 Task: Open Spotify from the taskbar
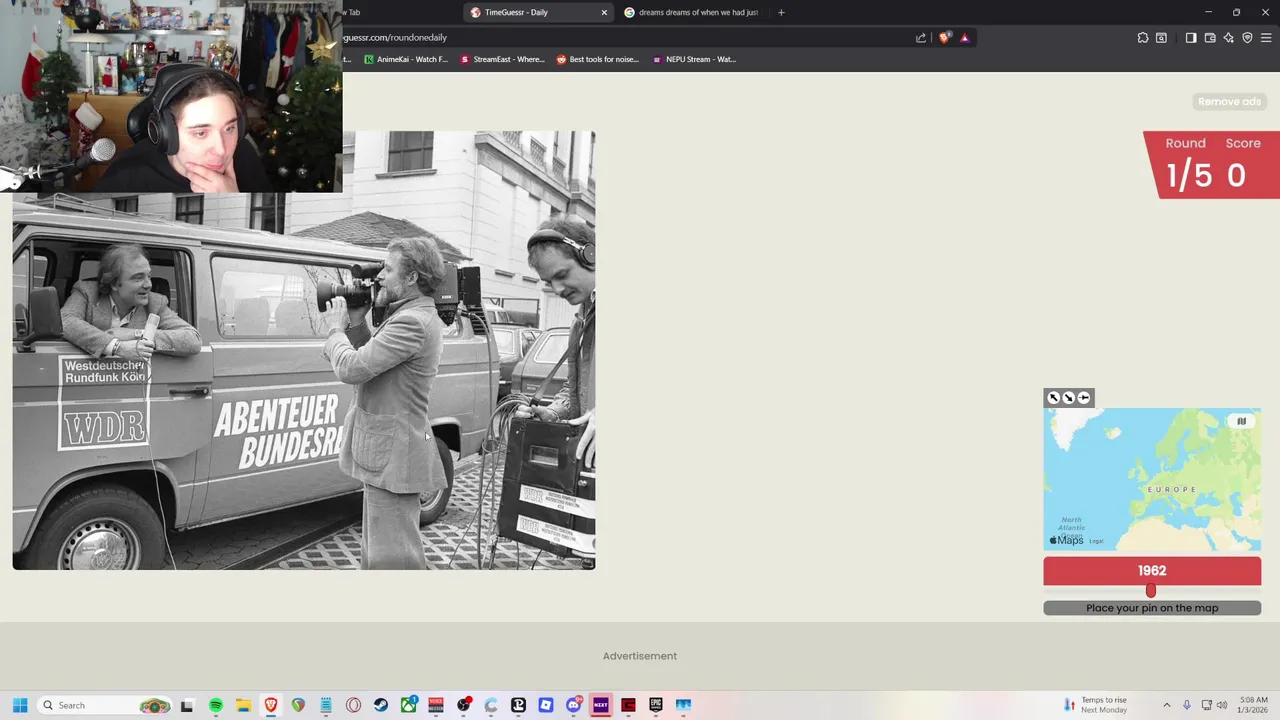coord(216,705)
